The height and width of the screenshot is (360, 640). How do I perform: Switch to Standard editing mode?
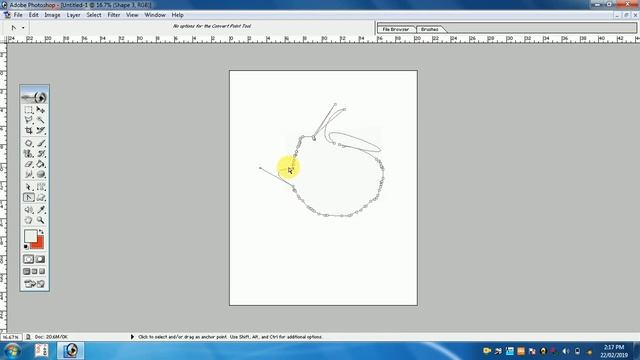(x=29, y=259)
